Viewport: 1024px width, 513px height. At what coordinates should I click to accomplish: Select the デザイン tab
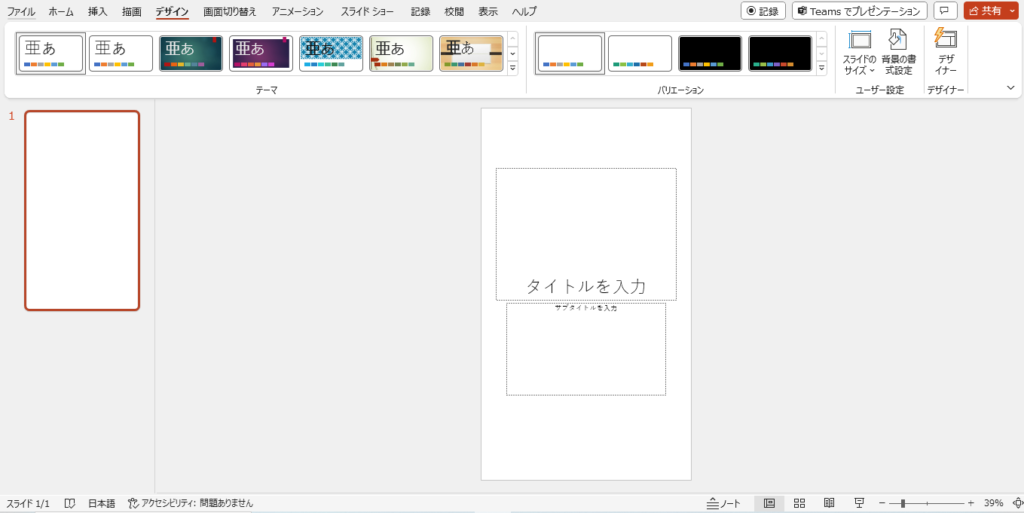tap(172, 12)
